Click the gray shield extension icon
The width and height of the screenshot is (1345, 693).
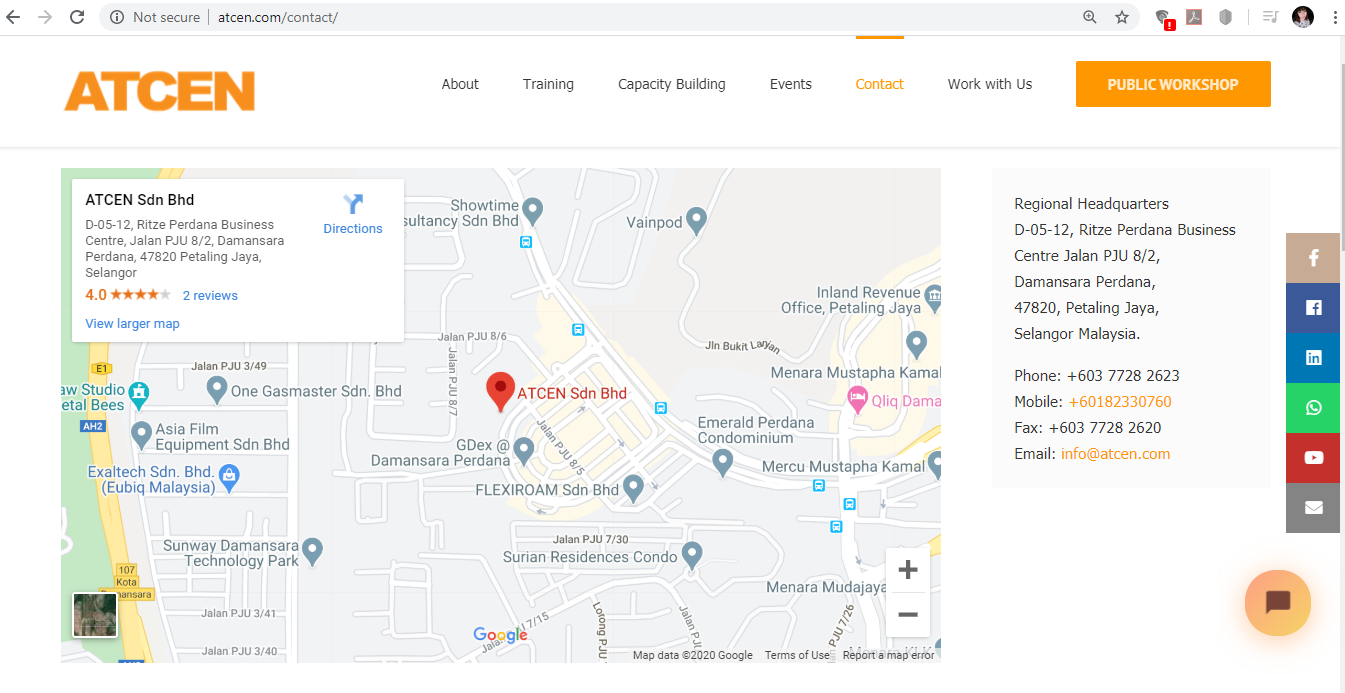click(x=1225, y=17)
